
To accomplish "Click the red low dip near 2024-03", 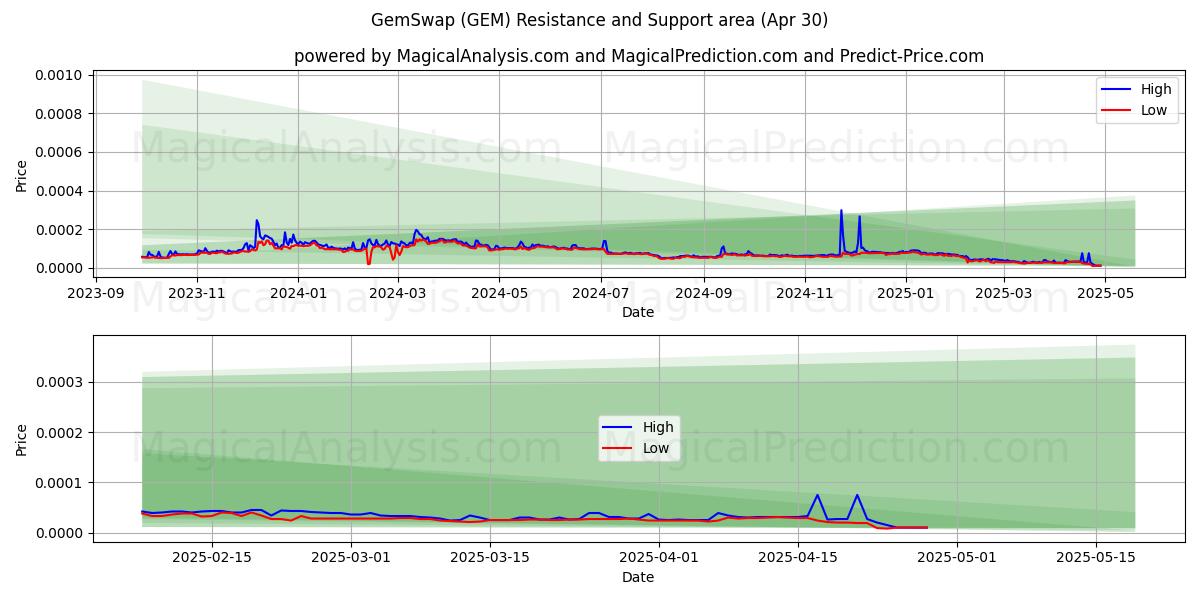I will pyautogui.click(x=368, y=262).
